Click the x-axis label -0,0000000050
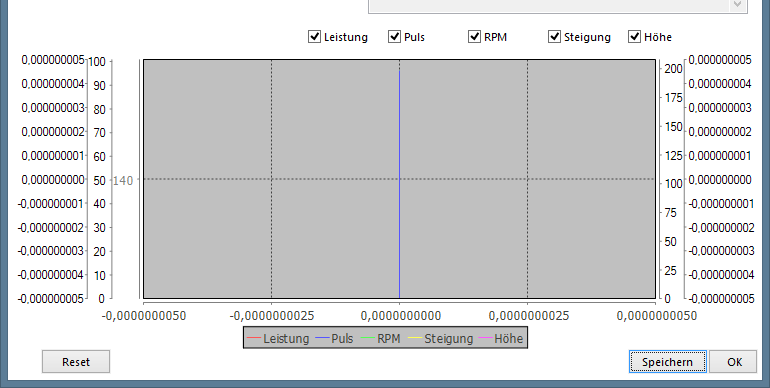The width and height of the screenshot is (770, 388). [144, 316]
